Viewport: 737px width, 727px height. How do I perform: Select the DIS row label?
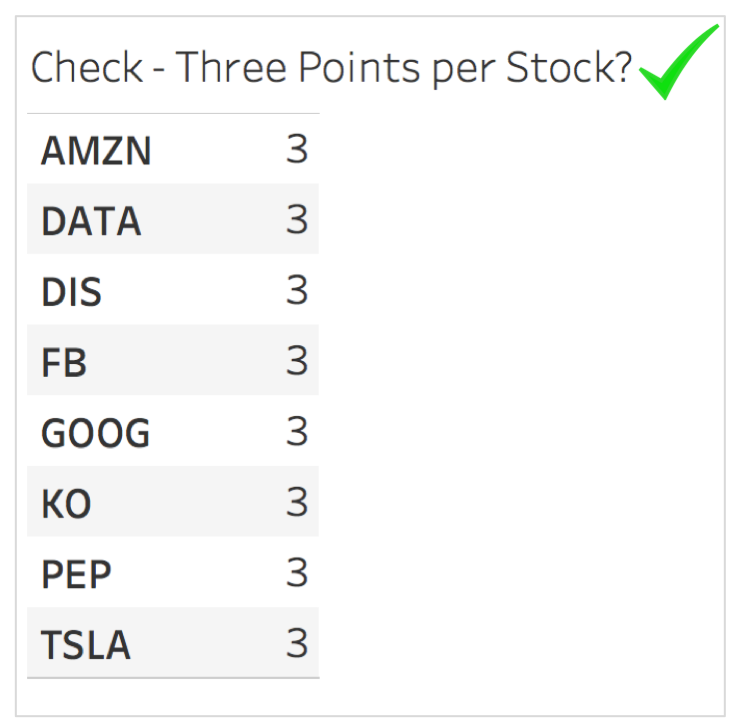click(x=71, y=292)
